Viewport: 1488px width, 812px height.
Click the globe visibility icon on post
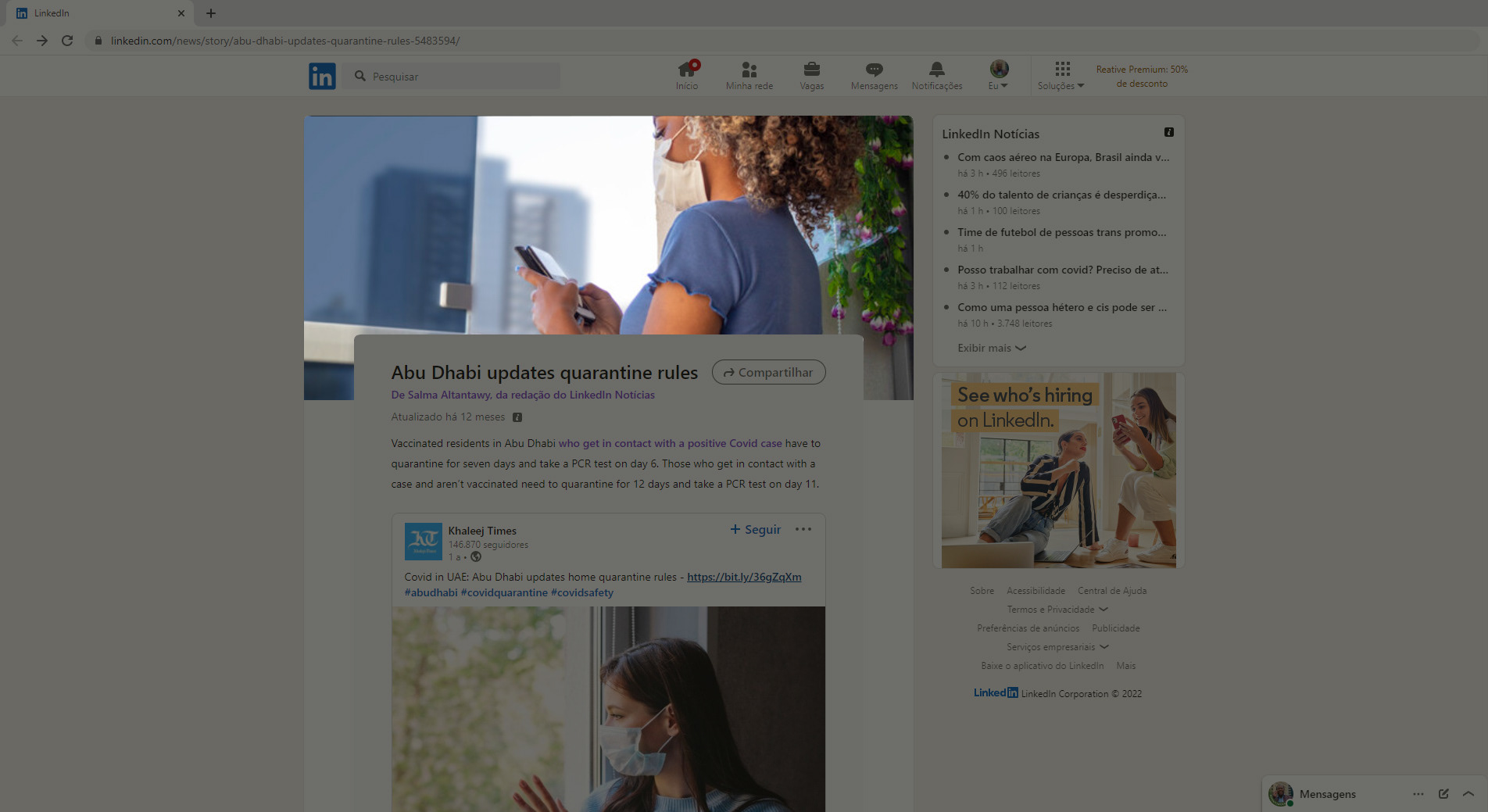pos(476,557)
